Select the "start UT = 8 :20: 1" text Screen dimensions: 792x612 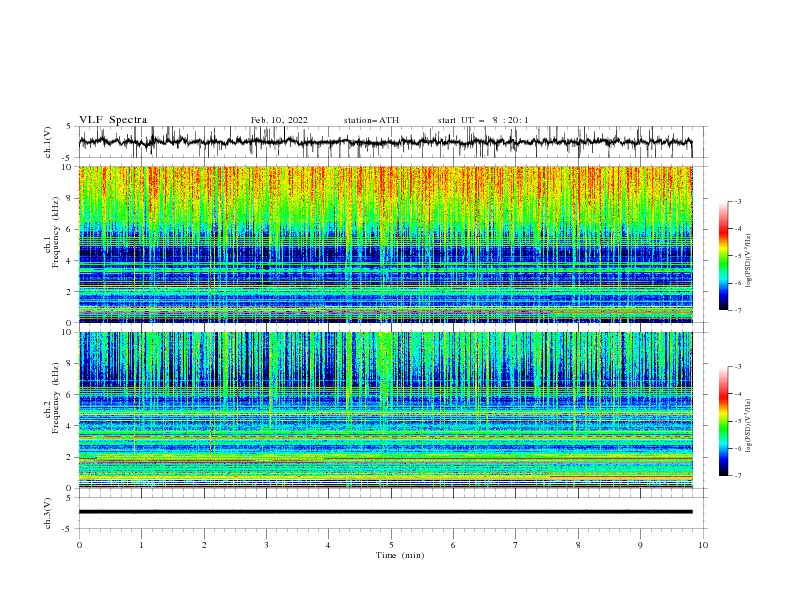pos(483,120)
